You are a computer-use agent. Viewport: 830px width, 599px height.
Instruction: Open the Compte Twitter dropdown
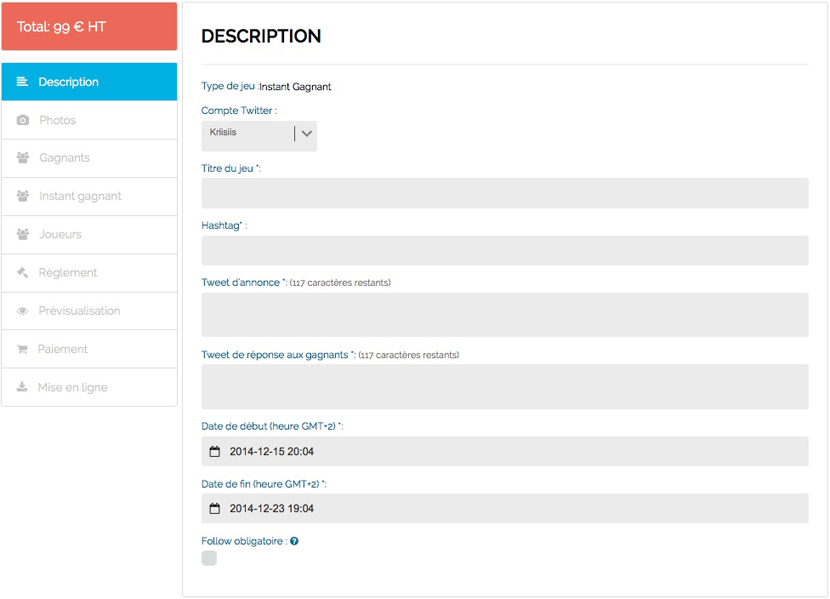pos(259,135)
